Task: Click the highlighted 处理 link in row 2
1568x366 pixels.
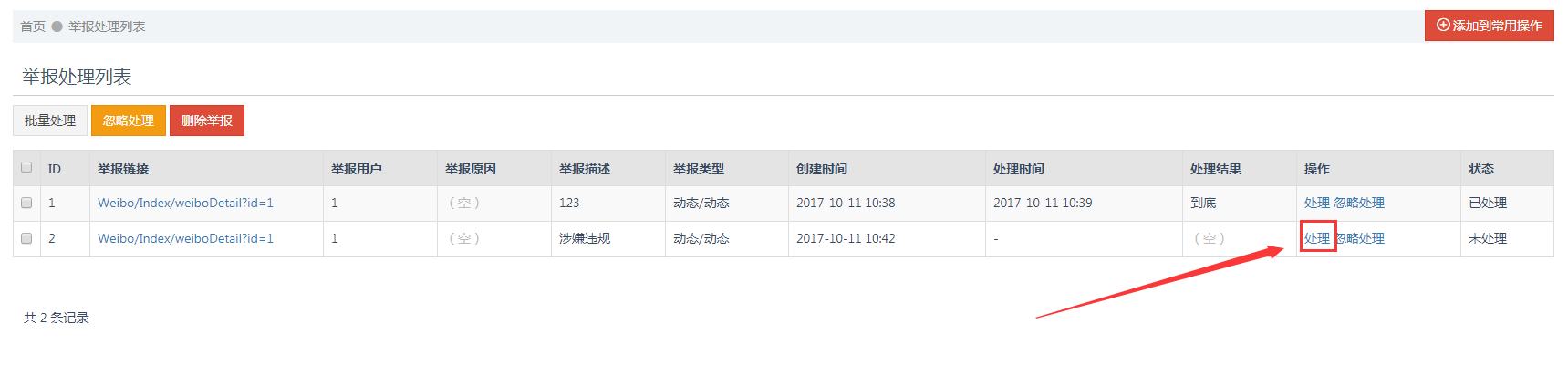Action: click(x=1317, y=238)
